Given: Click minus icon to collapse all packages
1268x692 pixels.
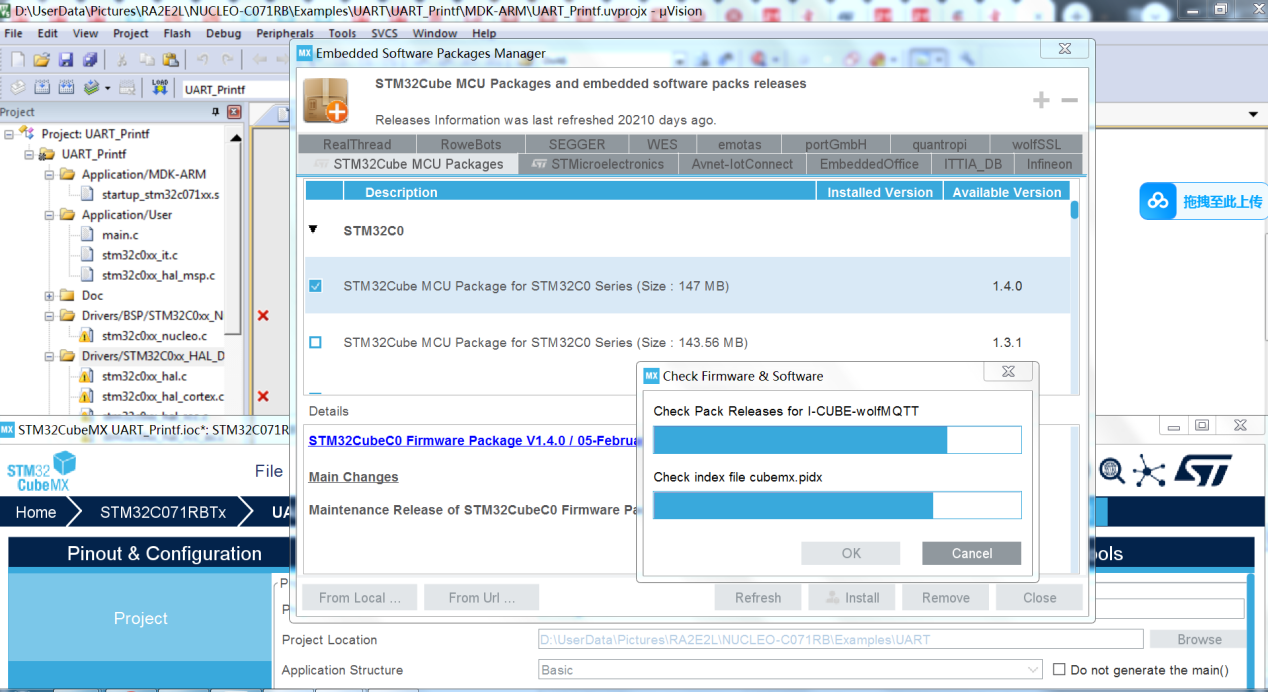Looking at the screenshot, I should (x=1069, y=100).
